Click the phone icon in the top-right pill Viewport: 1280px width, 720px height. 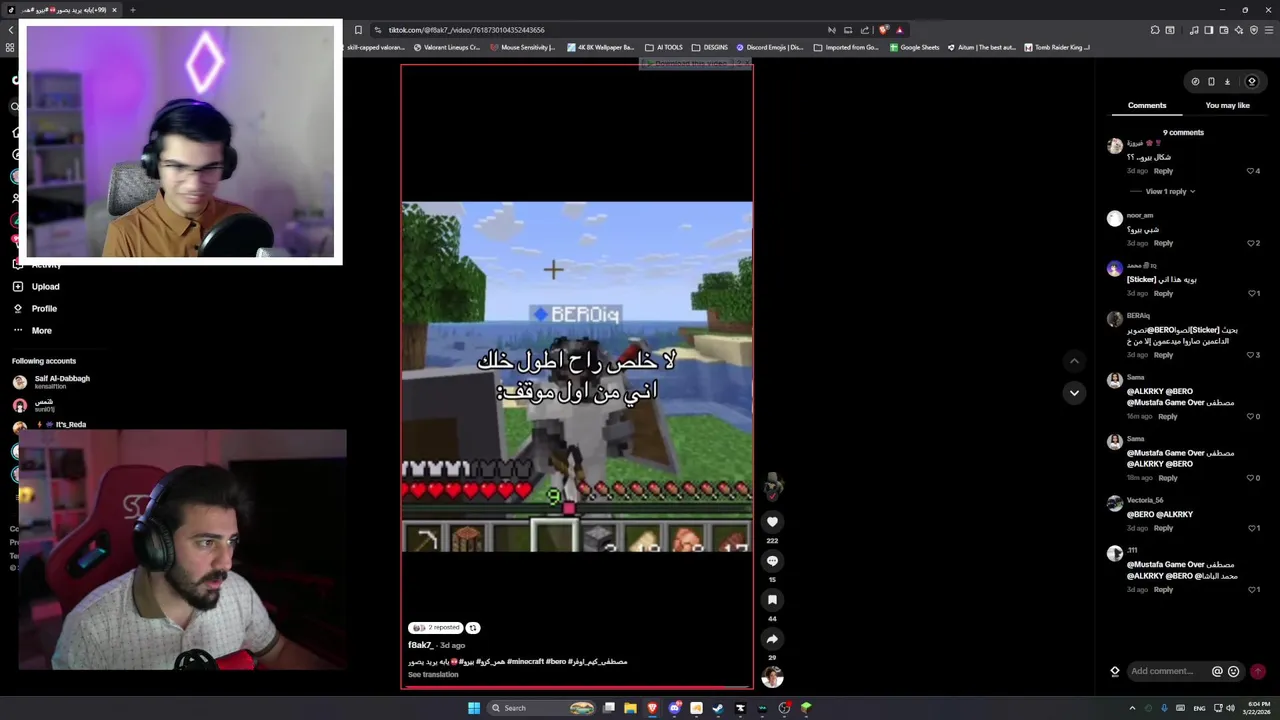pos(1211,82)
